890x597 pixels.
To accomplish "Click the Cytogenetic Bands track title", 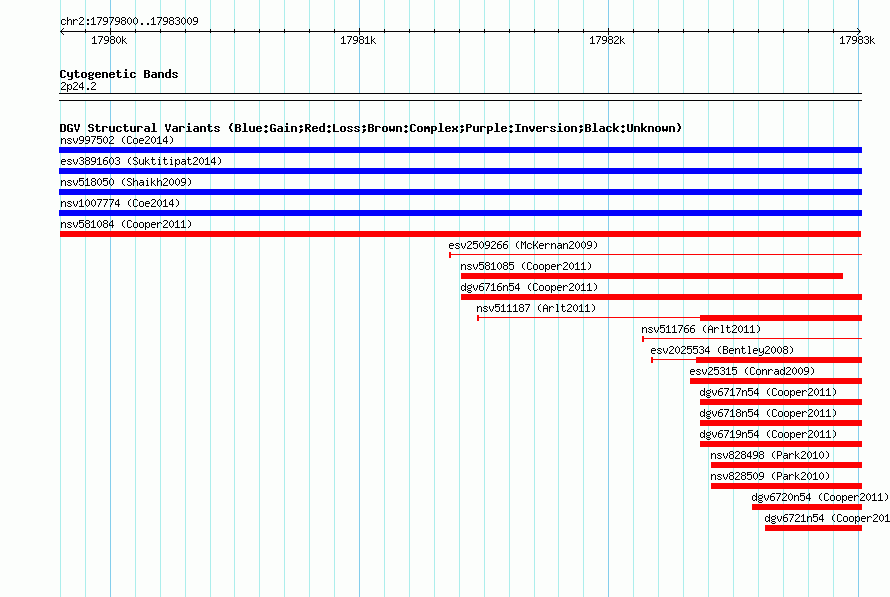I will (119, 74).
